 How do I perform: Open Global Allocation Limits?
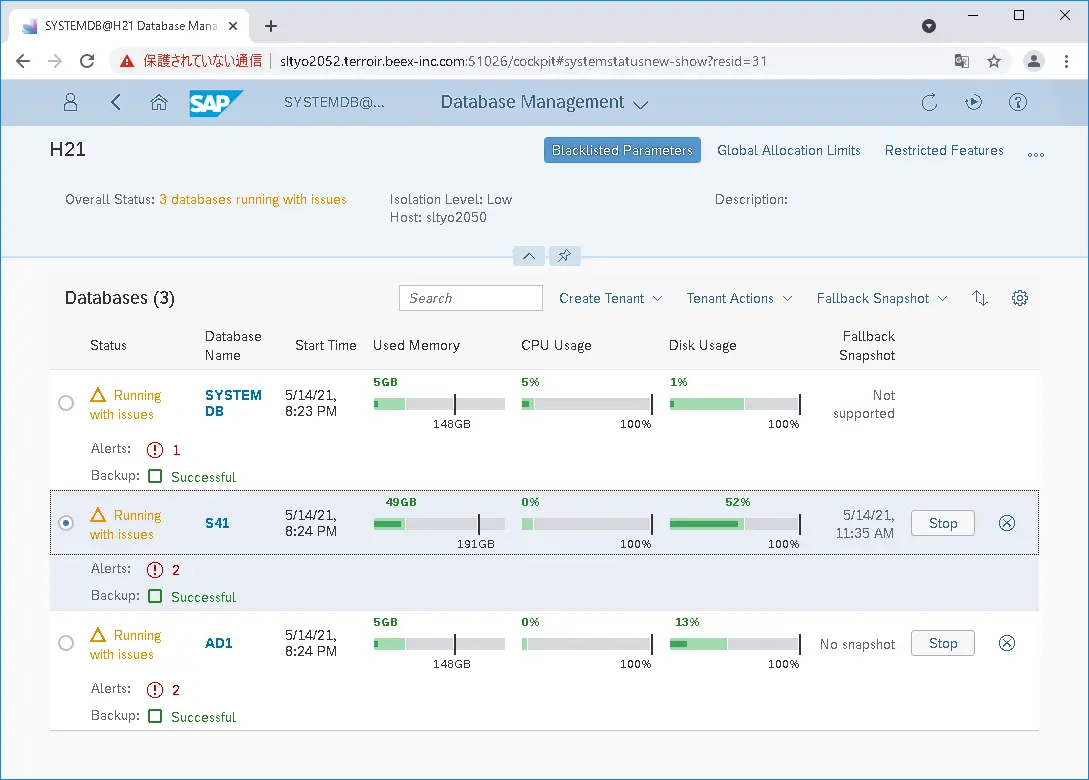(x=788, y=150)
